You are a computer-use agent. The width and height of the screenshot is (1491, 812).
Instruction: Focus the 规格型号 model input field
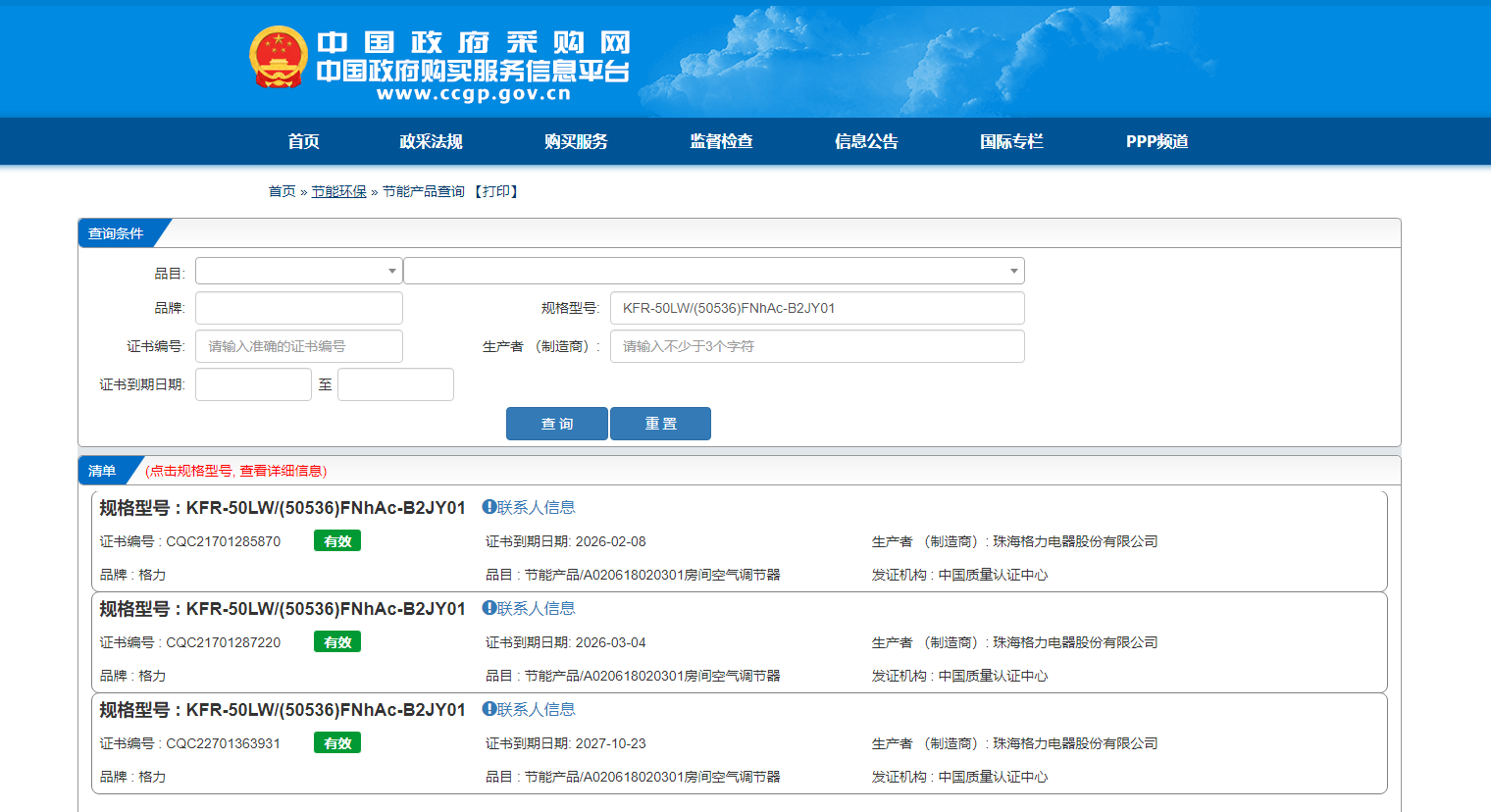[817, 308]
